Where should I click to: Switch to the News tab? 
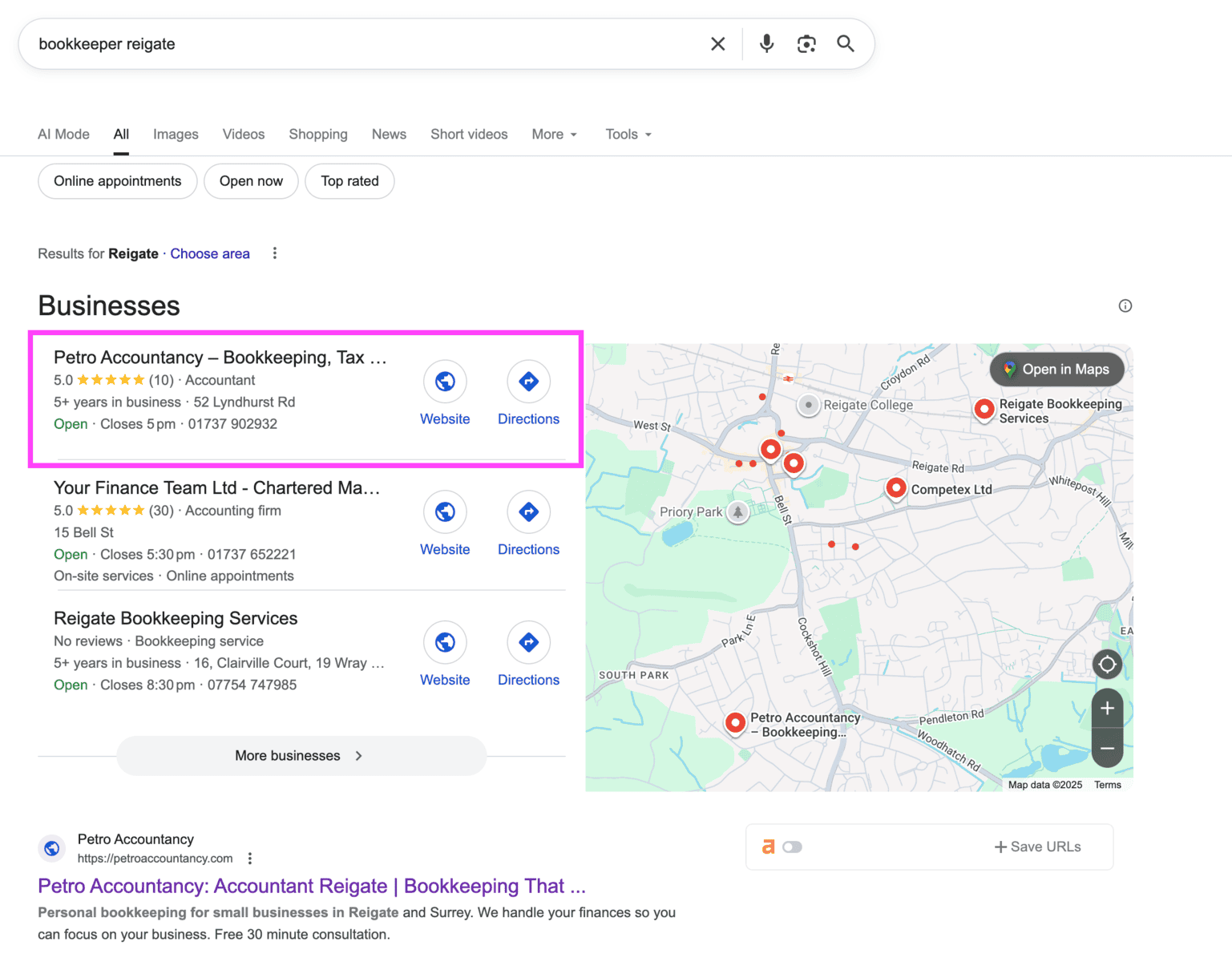click(389, 135)
